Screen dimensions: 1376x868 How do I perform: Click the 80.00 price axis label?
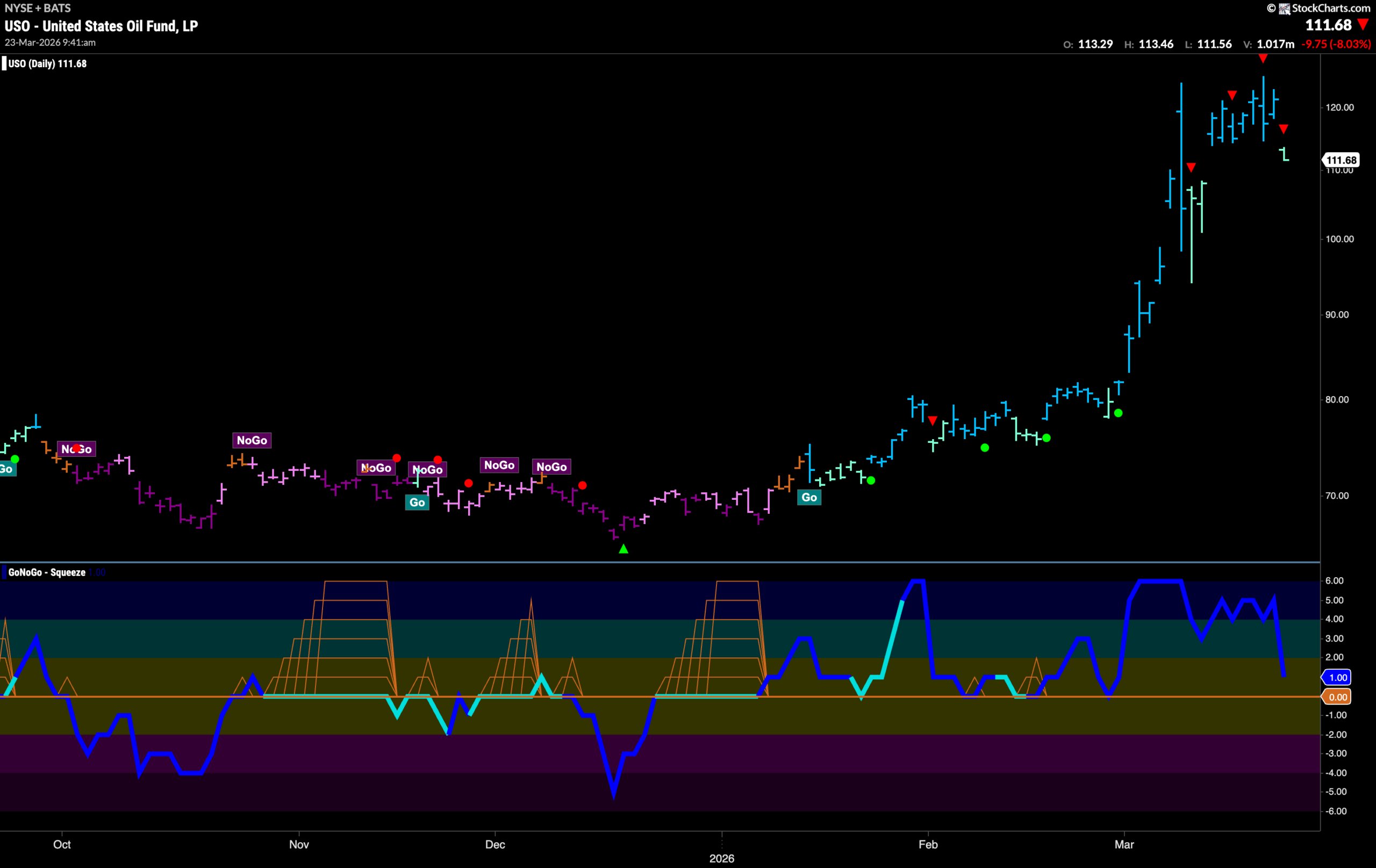(1337, 399)
